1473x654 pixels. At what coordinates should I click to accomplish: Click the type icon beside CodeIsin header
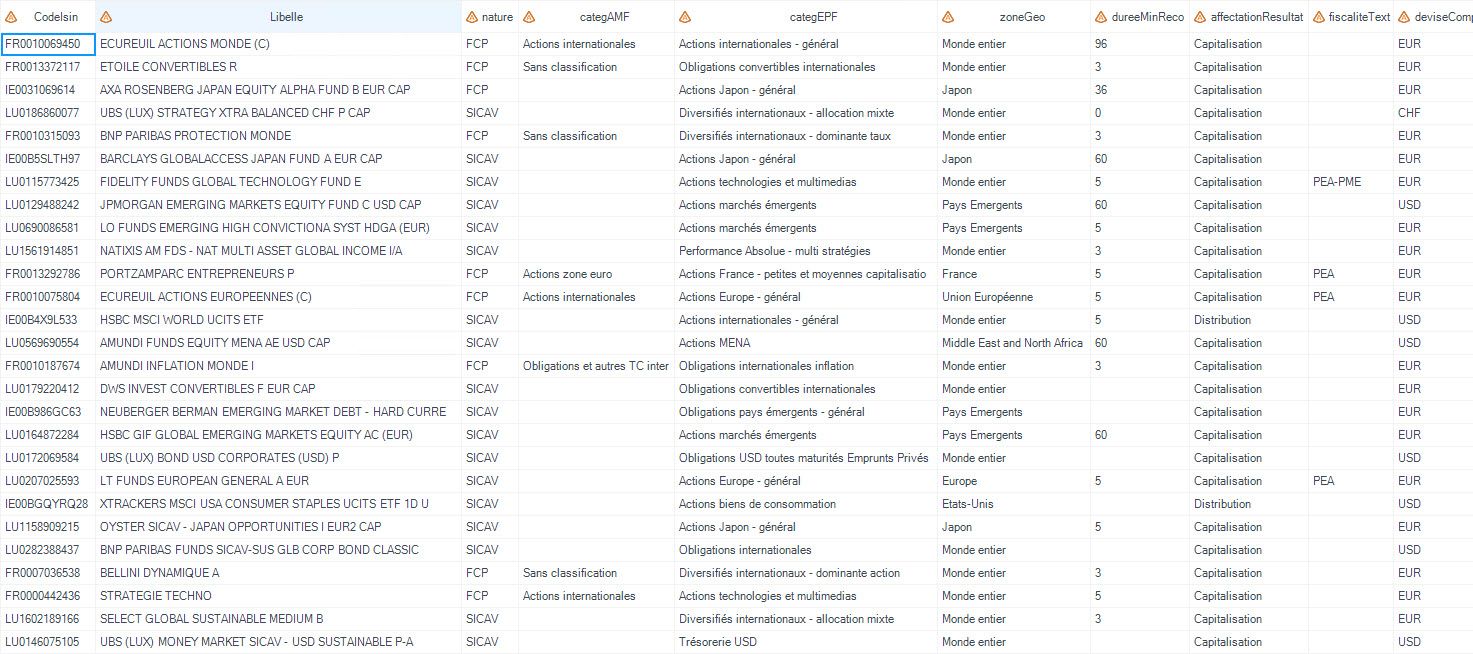pos(11,17)
